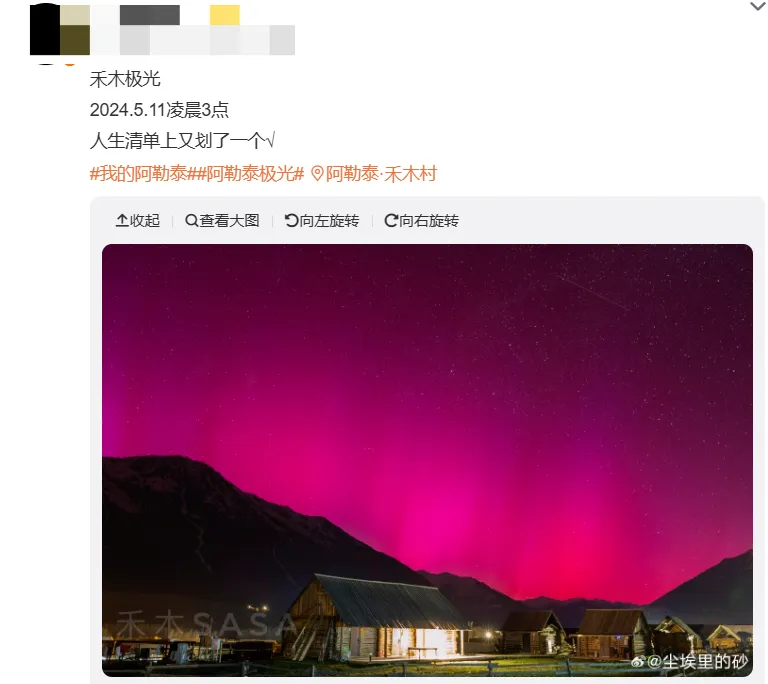Open the post options chevron menu

tap(758, 6)
